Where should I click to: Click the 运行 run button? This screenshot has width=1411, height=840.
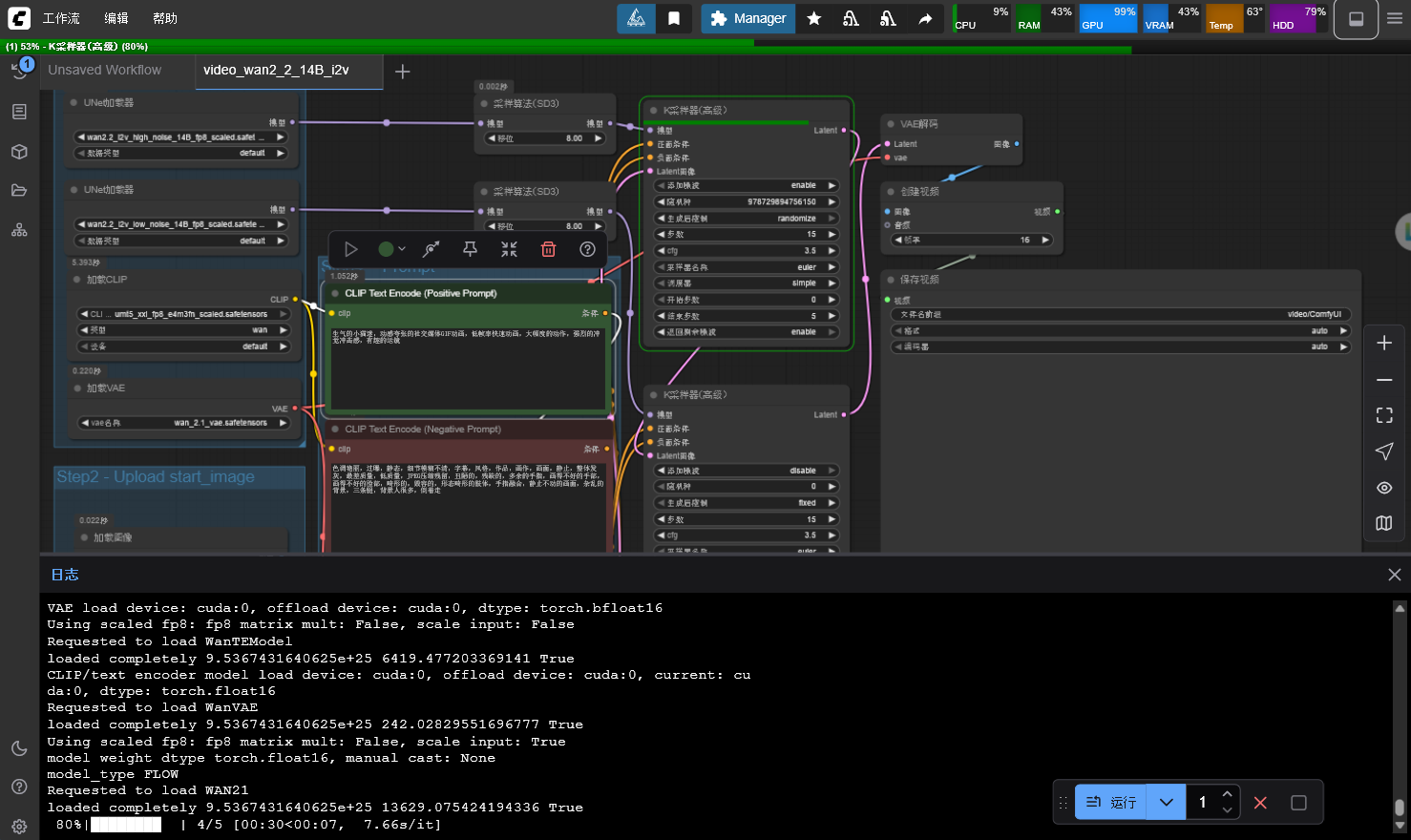click(1111, 803)
